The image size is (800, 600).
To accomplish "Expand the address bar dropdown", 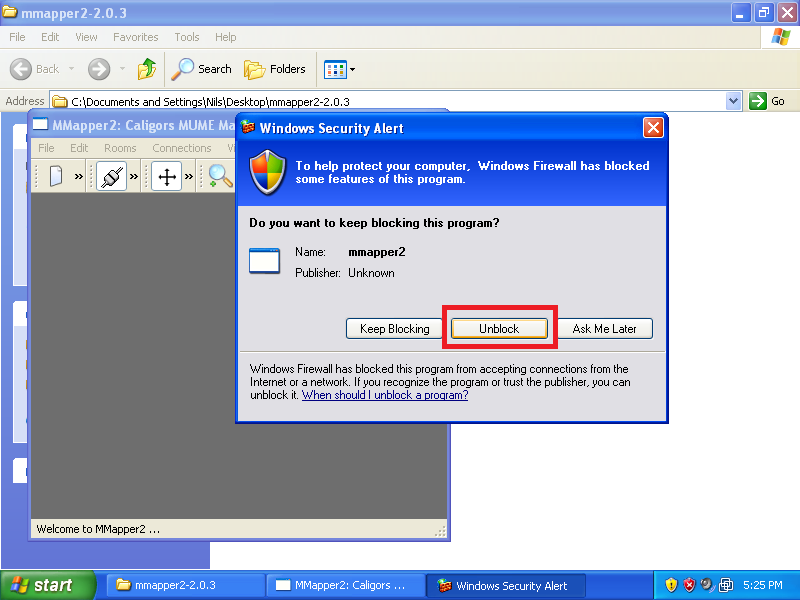I will coord(733,101).
